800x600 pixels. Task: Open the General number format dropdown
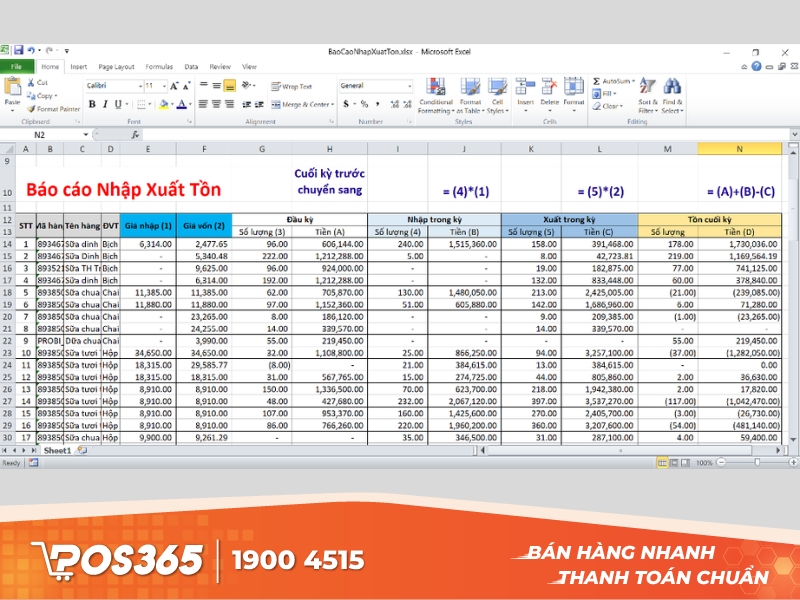pos(410,86)
